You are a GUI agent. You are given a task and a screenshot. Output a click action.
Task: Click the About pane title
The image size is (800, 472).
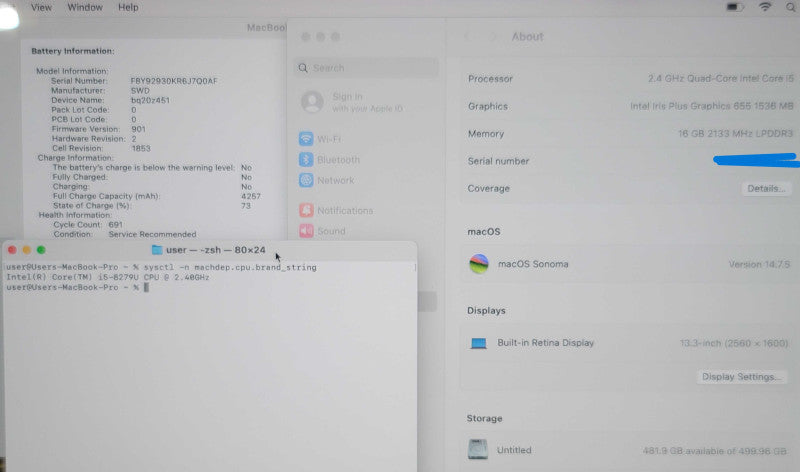[528, 37]
